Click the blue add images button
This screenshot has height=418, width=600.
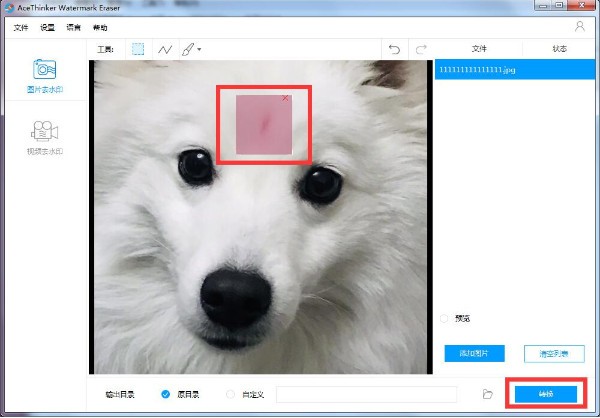(474, 353)
